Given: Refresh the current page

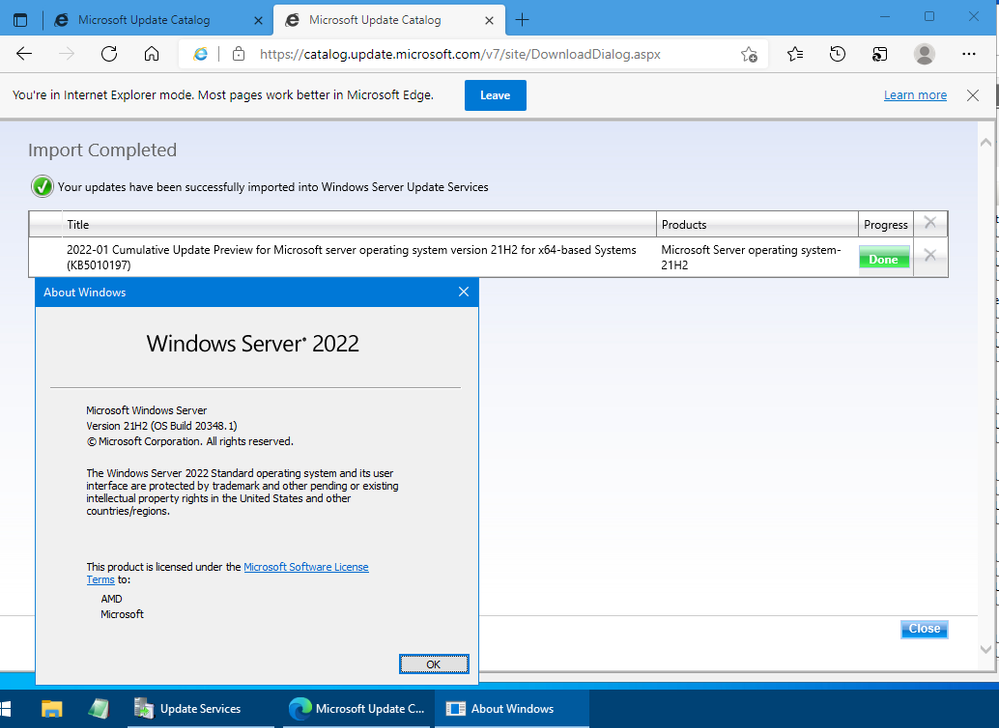Looking at the screenshot, I should click(109, 54).
